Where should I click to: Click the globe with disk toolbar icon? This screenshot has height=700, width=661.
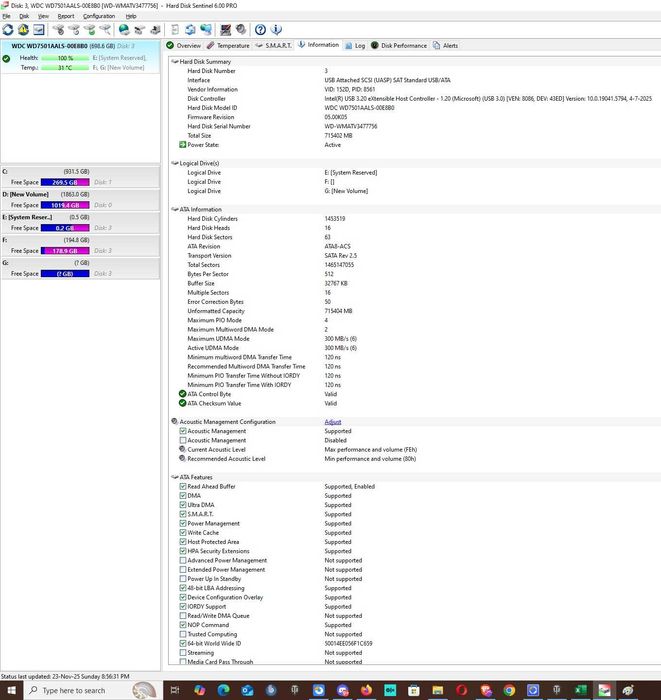coord(124,30)
